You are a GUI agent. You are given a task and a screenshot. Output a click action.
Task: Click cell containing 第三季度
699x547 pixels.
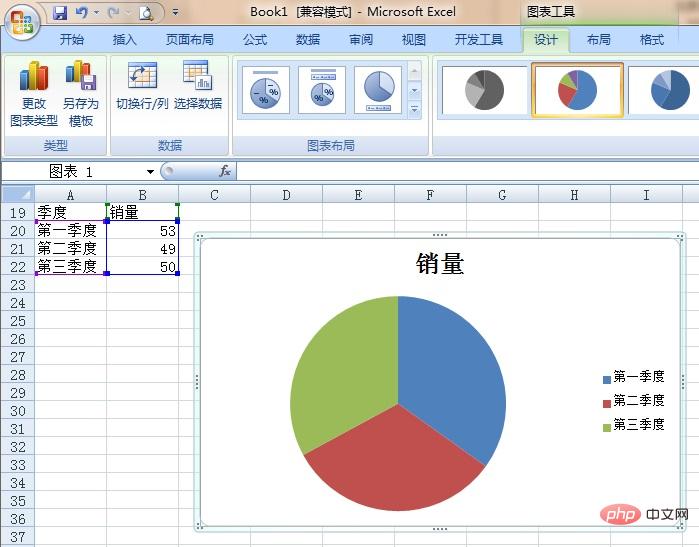click(x=70, y=266)
